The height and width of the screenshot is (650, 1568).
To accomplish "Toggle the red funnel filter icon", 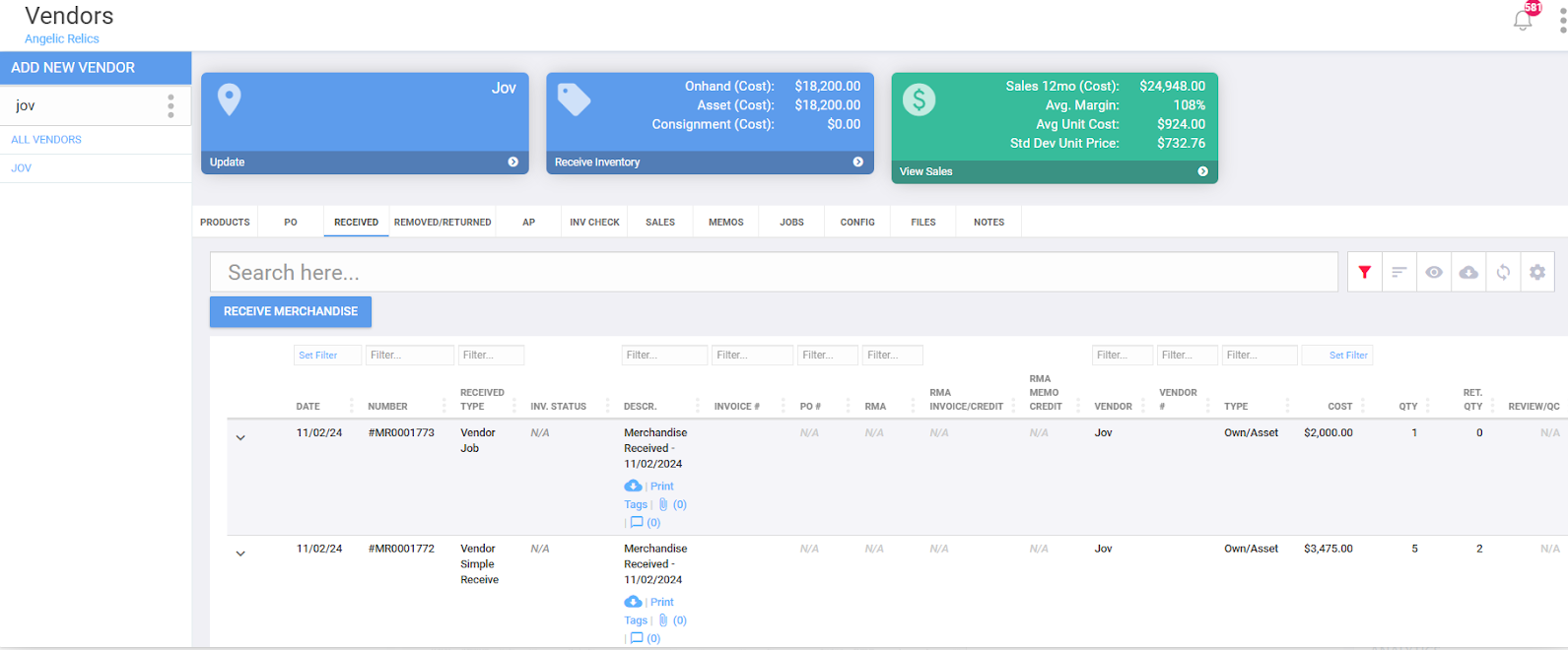I will (x=1365, y=273).
